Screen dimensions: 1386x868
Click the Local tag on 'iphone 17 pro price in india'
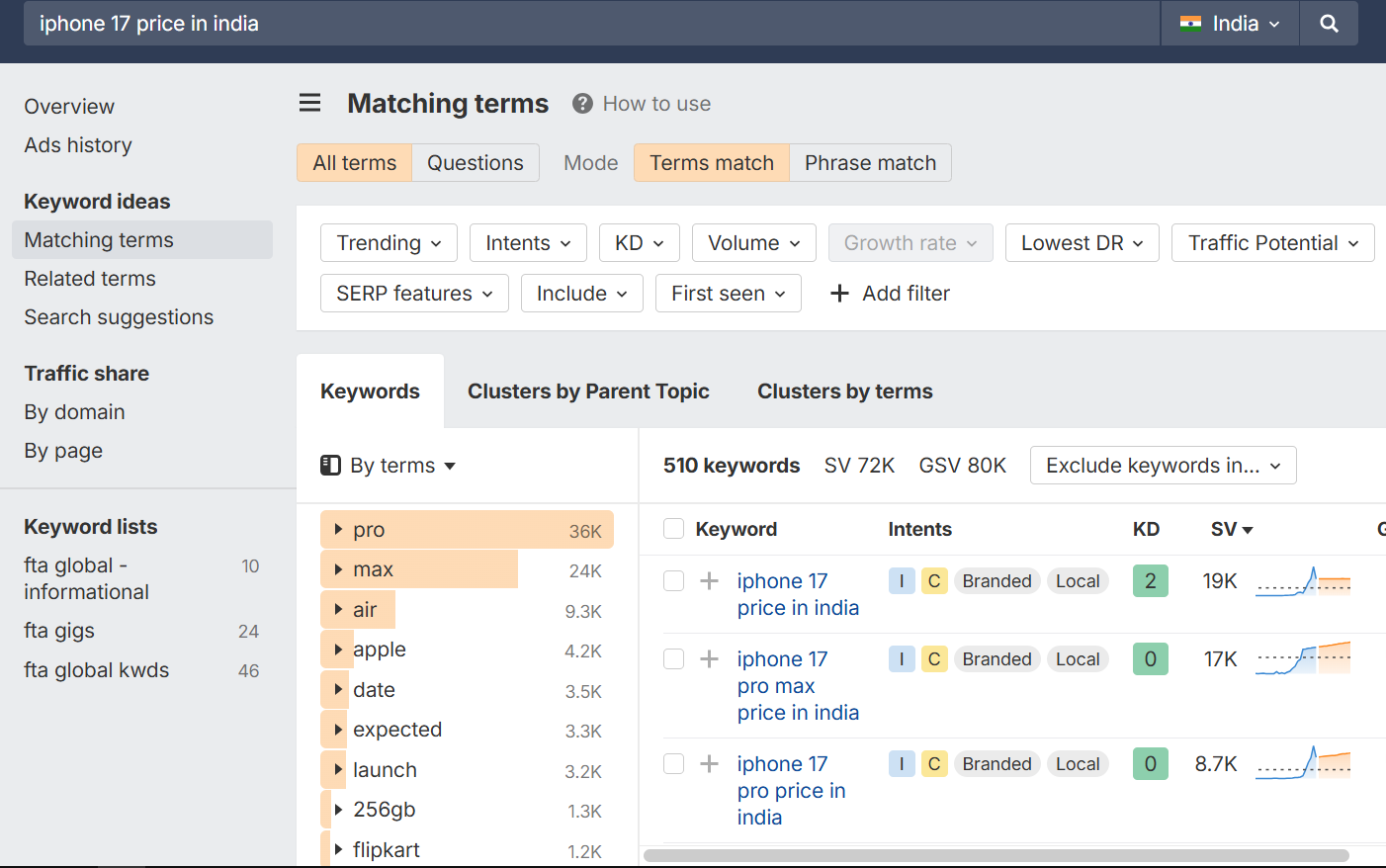tap(1078, 764)
